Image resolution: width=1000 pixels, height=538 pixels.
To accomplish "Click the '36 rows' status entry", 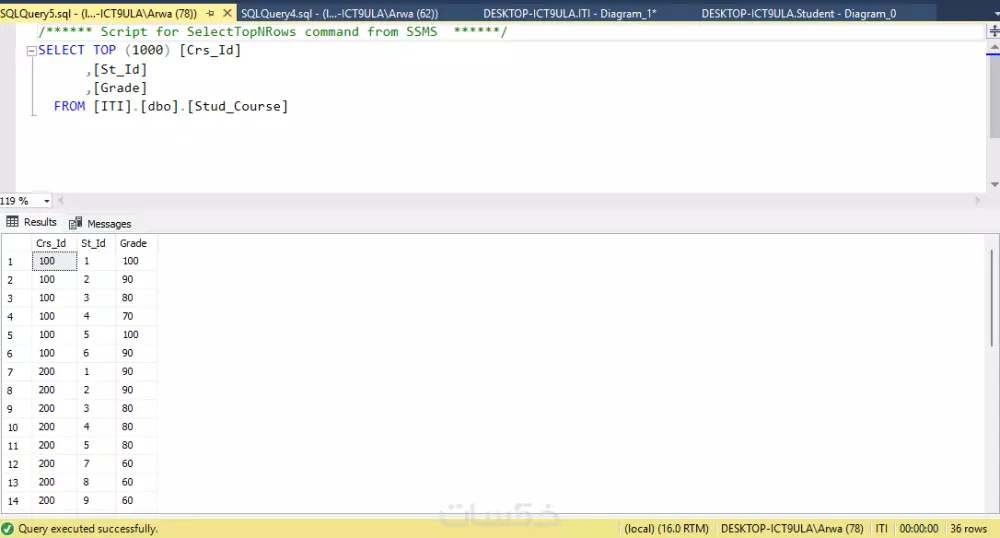I will click(x=968, y=528).
